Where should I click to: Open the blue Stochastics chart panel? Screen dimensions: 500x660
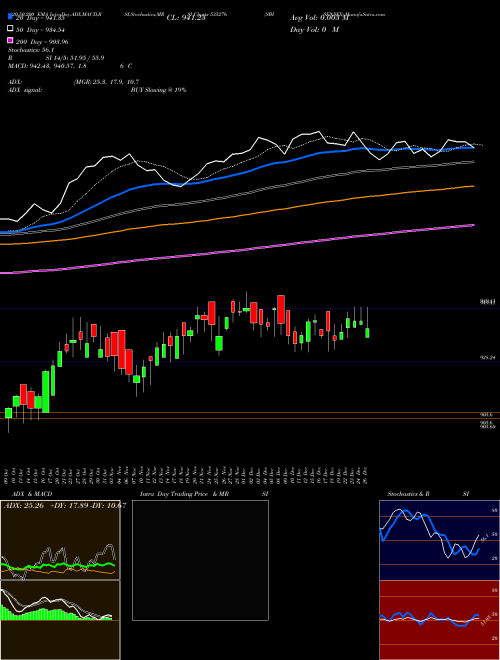pyautogui.click(x=439, y=540)
